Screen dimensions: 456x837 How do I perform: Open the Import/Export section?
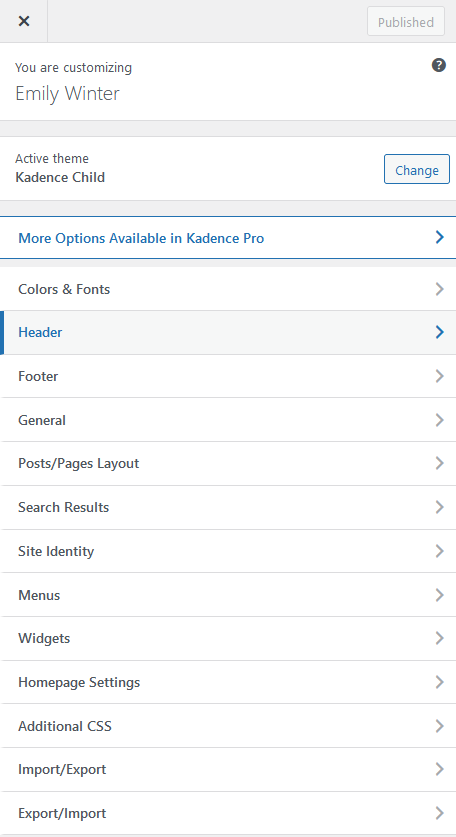click(x=228, y=769)
